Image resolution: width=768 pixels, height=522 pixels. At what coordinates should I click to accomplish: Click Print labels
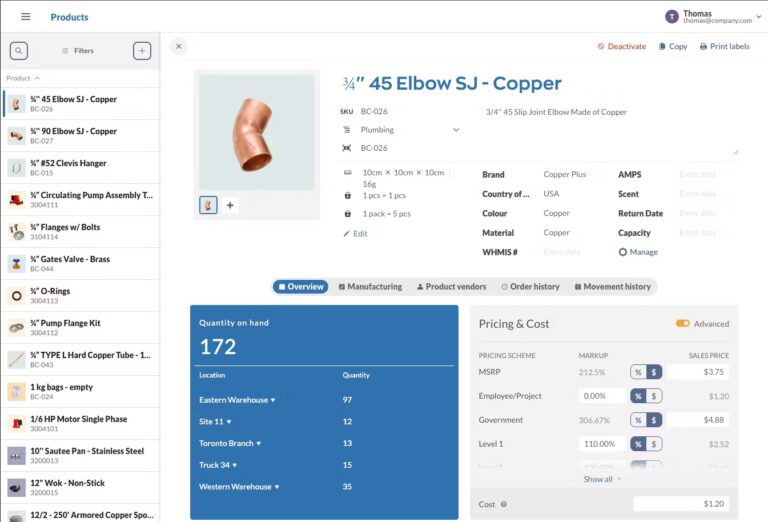724,46
